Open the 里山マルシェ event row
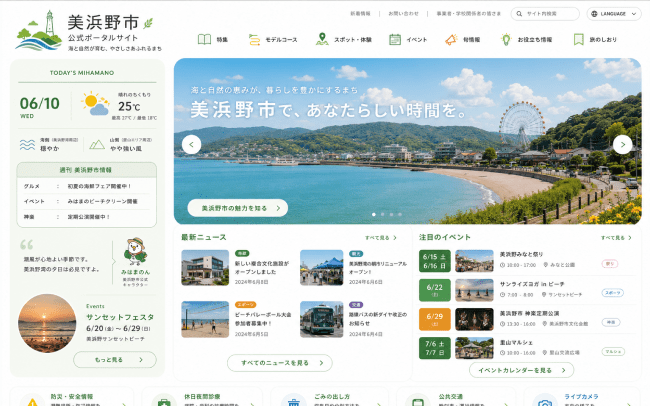Viewport: 650px width, 406px height. (526, 348)
